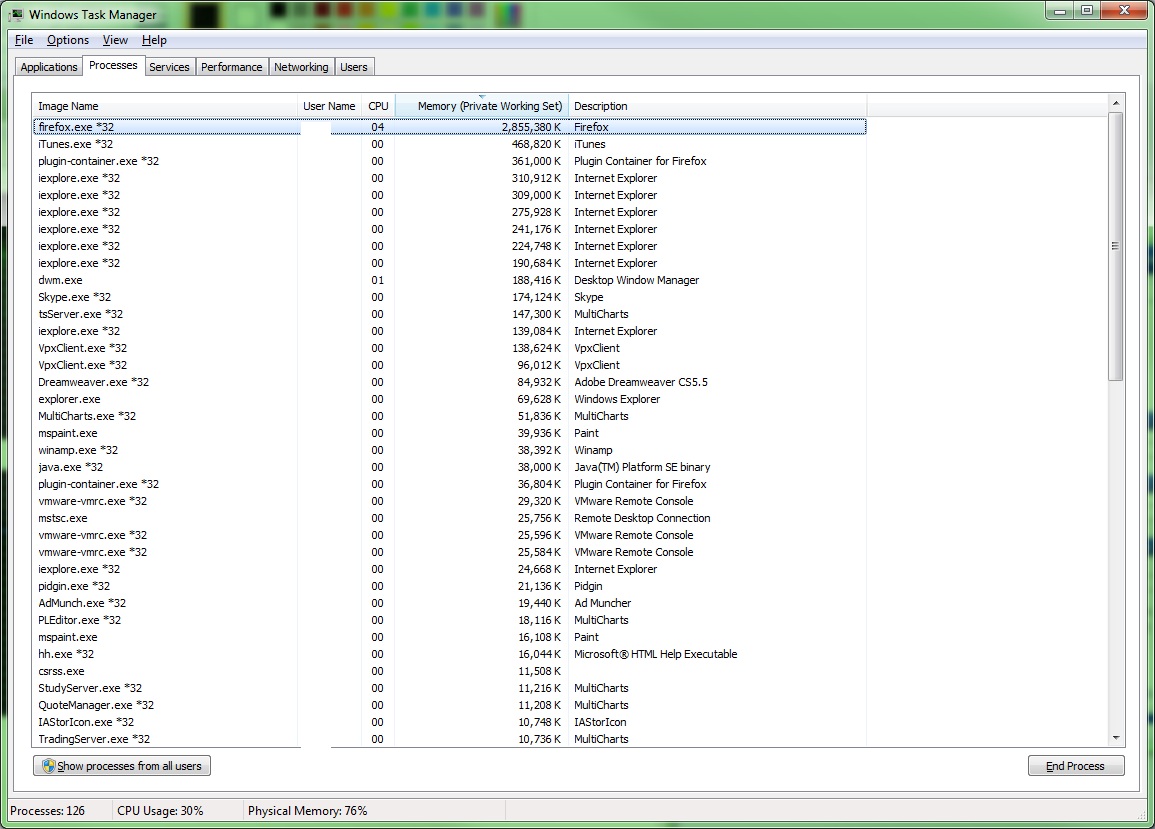Select the pidgin.exe *32 process

(x=449, y=586)
